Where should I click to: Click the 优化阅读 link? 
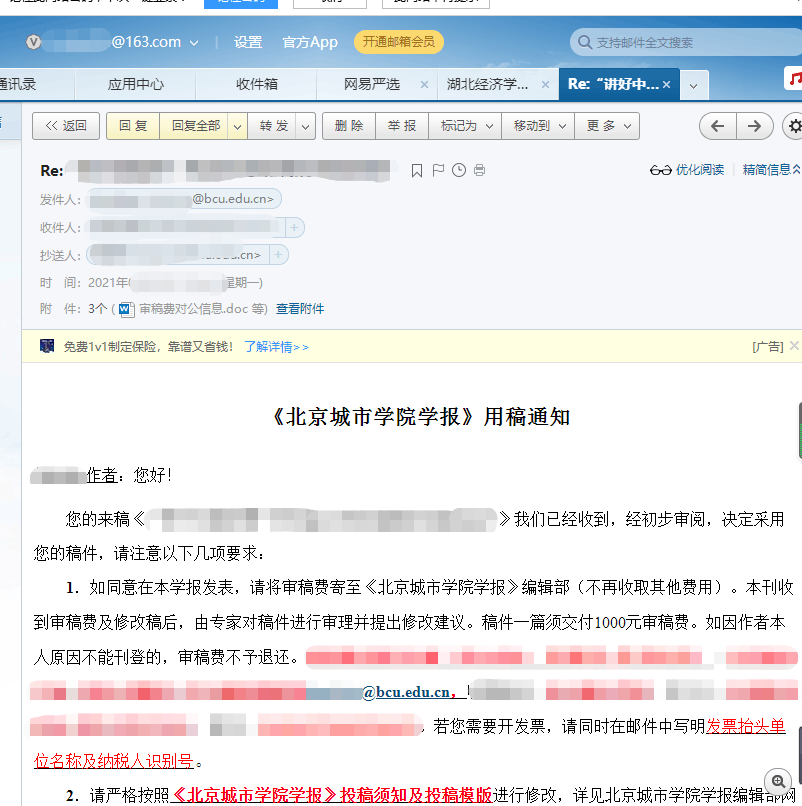tap(700, 170)
